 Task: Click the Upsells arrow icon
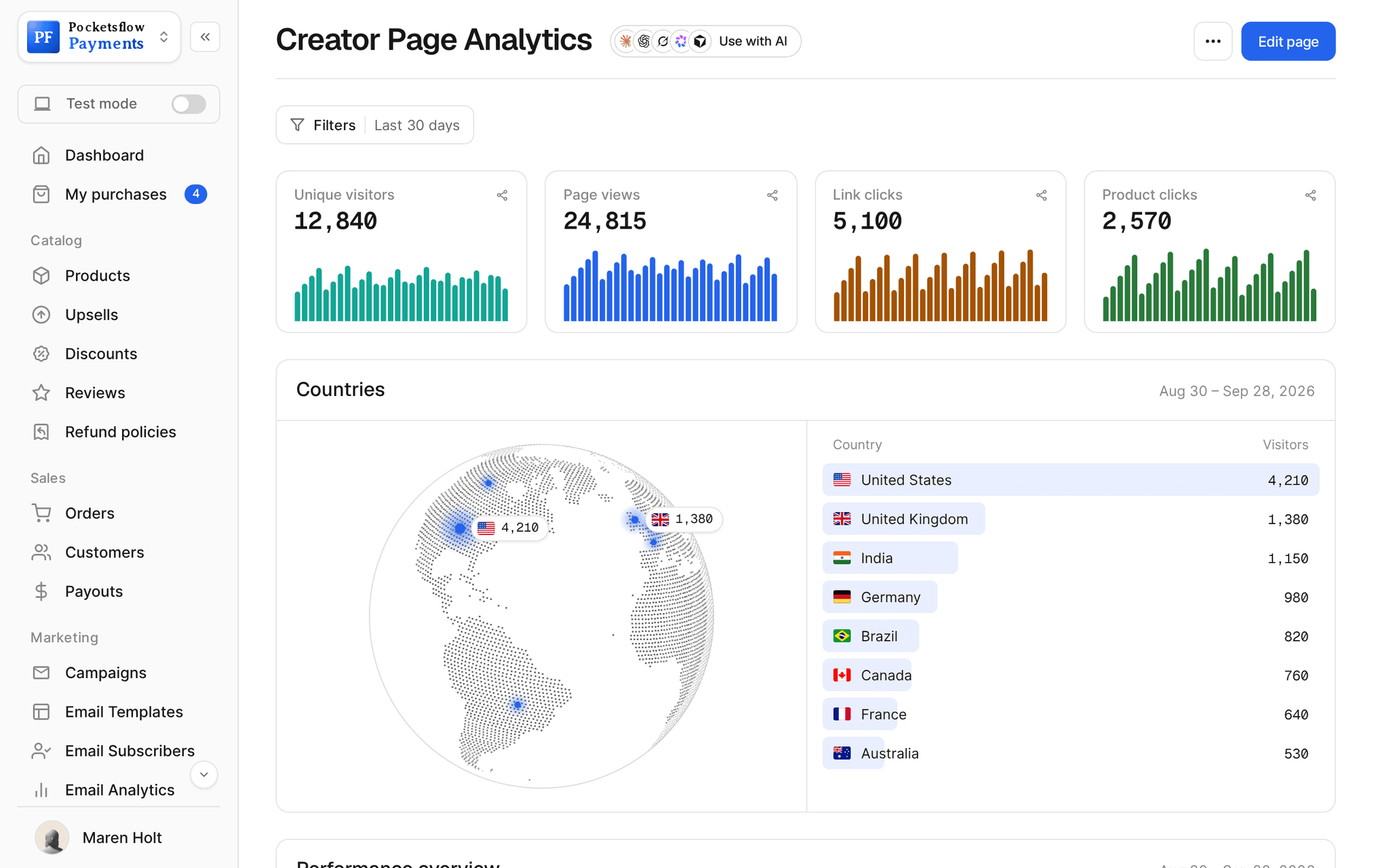(41, 315)
